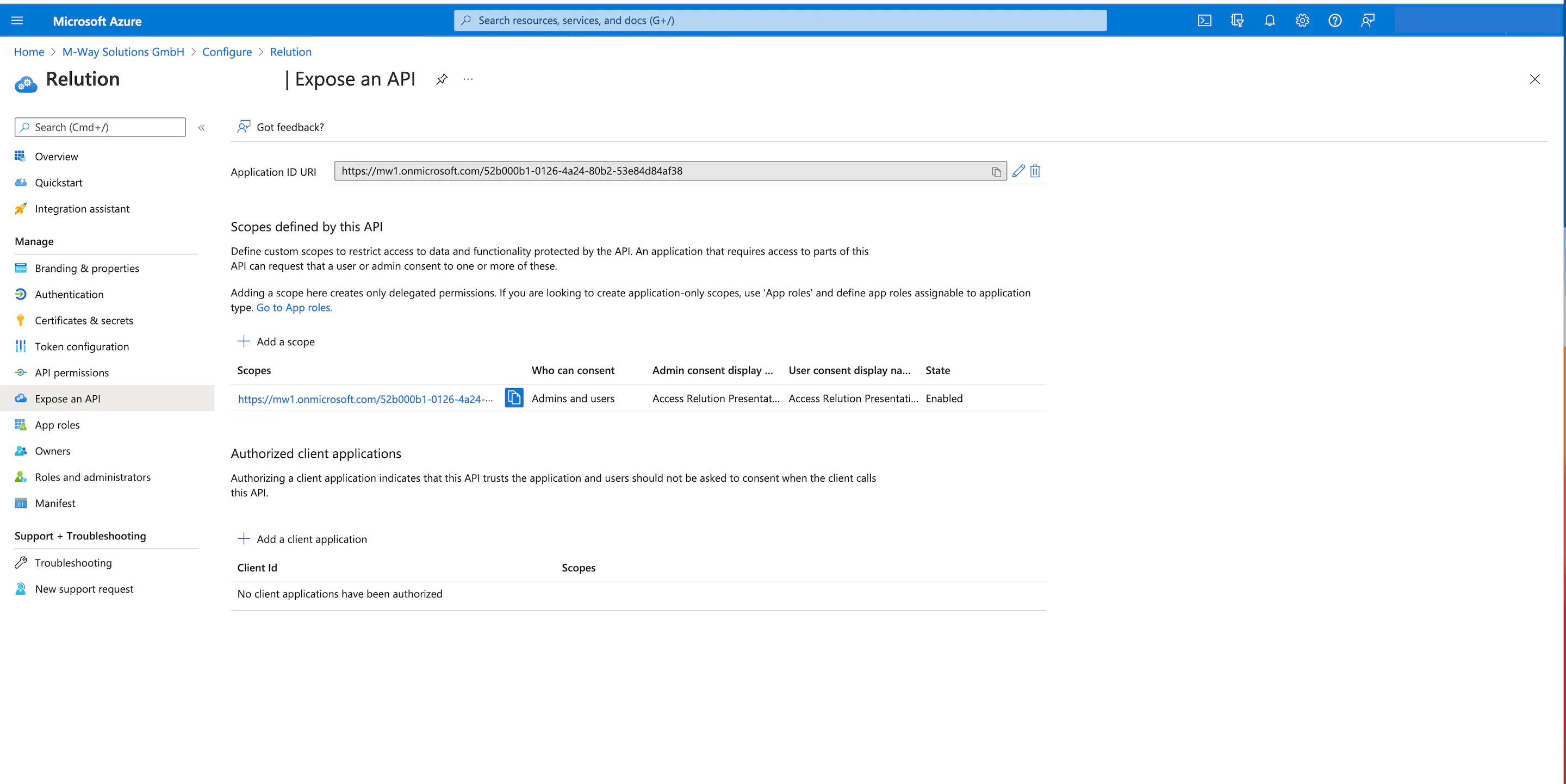The width and height of the screenshot is (1566, 784).
Task: Click the help question mark icon
Action: click(x=1334, y=21)
